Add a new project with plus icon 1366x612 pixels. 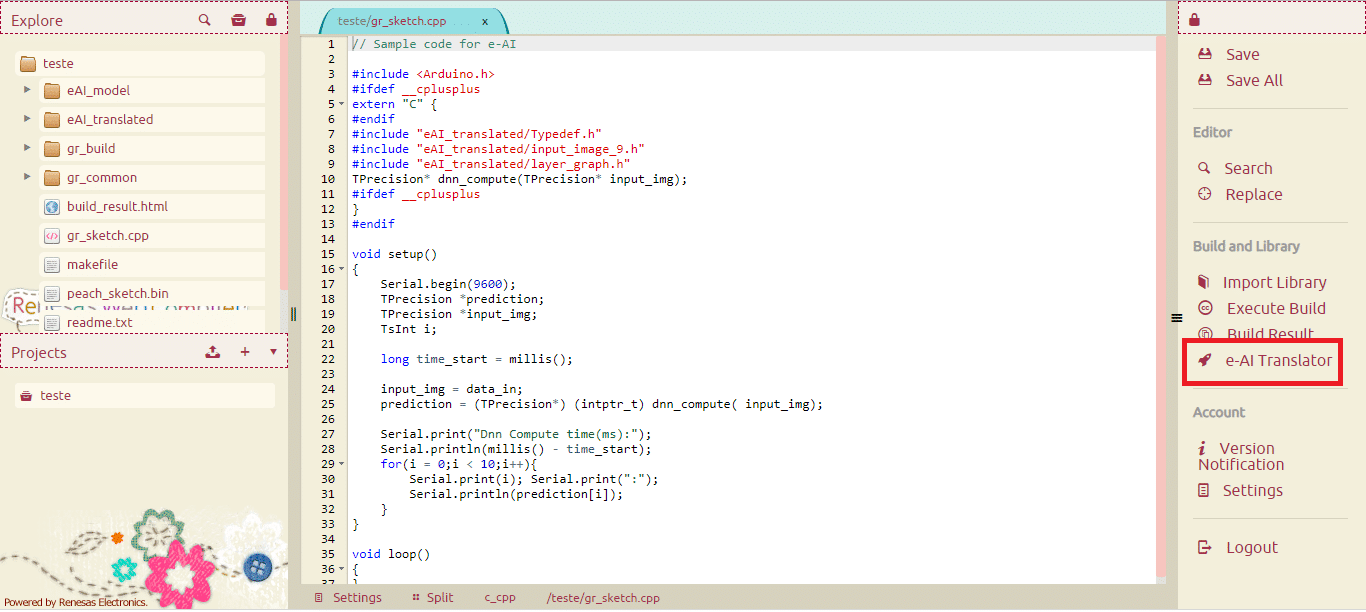click(245, 352)
